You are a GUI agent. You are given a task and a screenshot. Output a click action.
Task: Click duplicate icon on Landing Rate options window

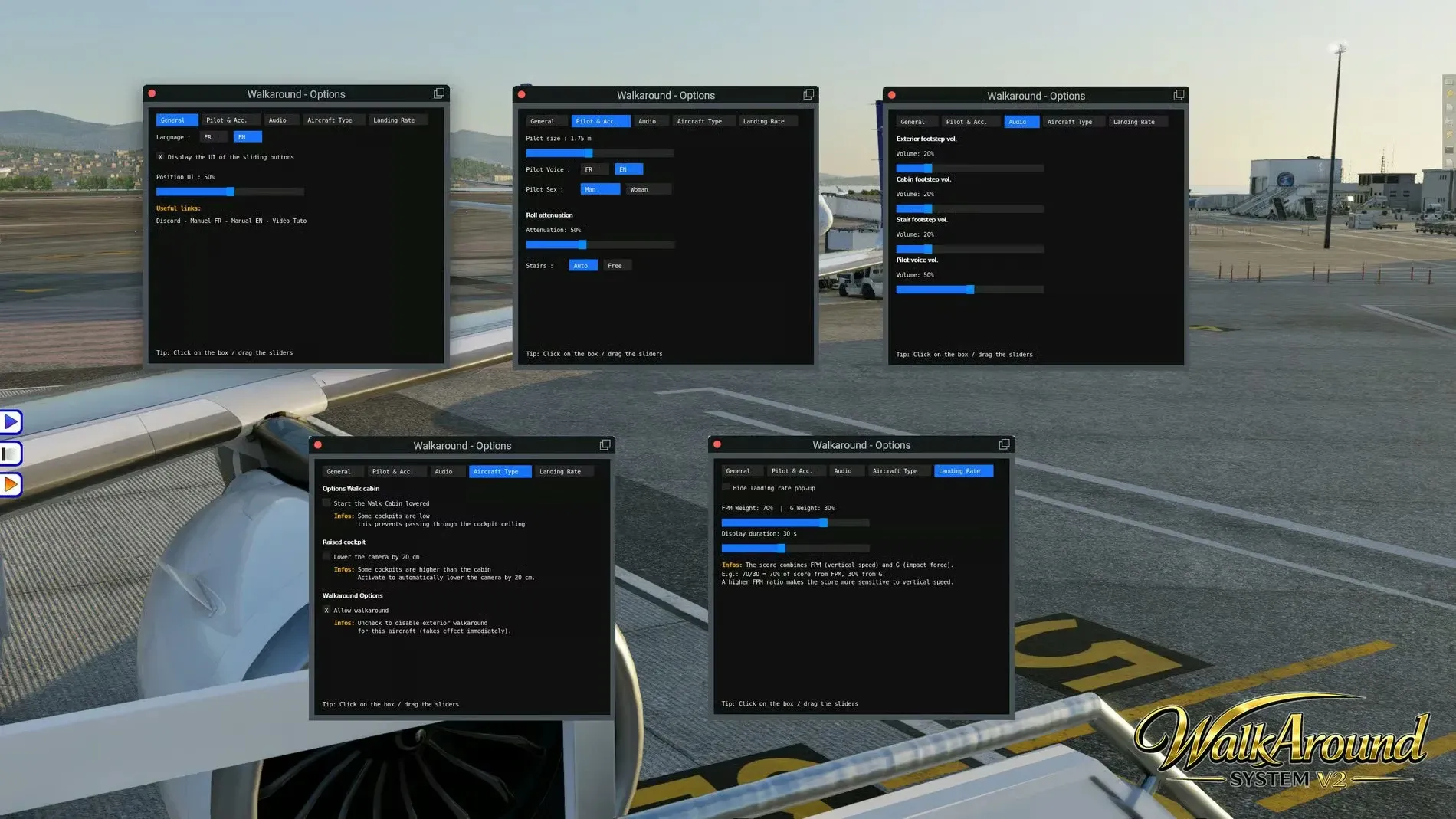coord(1003,444)
